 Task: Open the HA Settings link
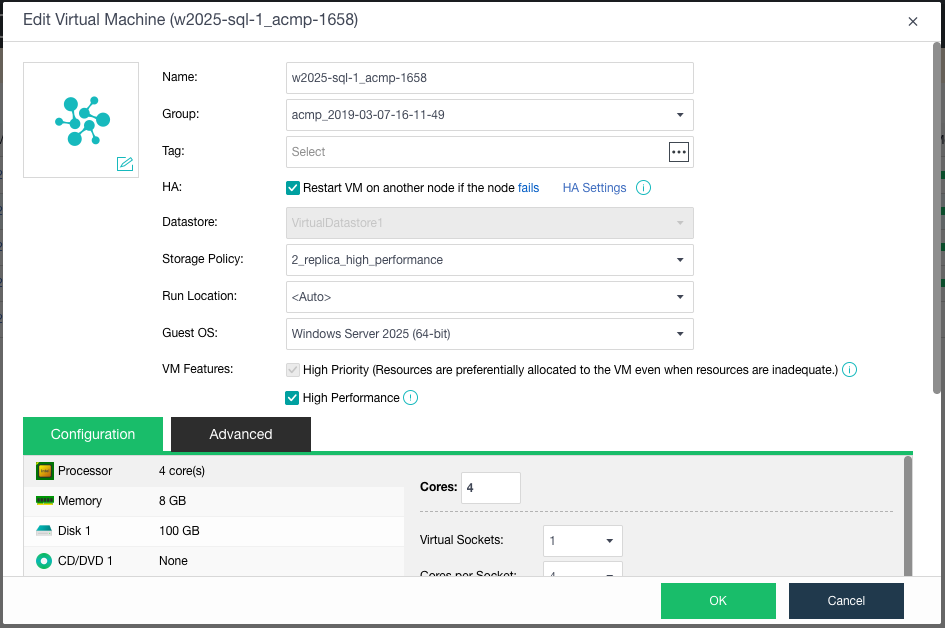pos(594,188)
